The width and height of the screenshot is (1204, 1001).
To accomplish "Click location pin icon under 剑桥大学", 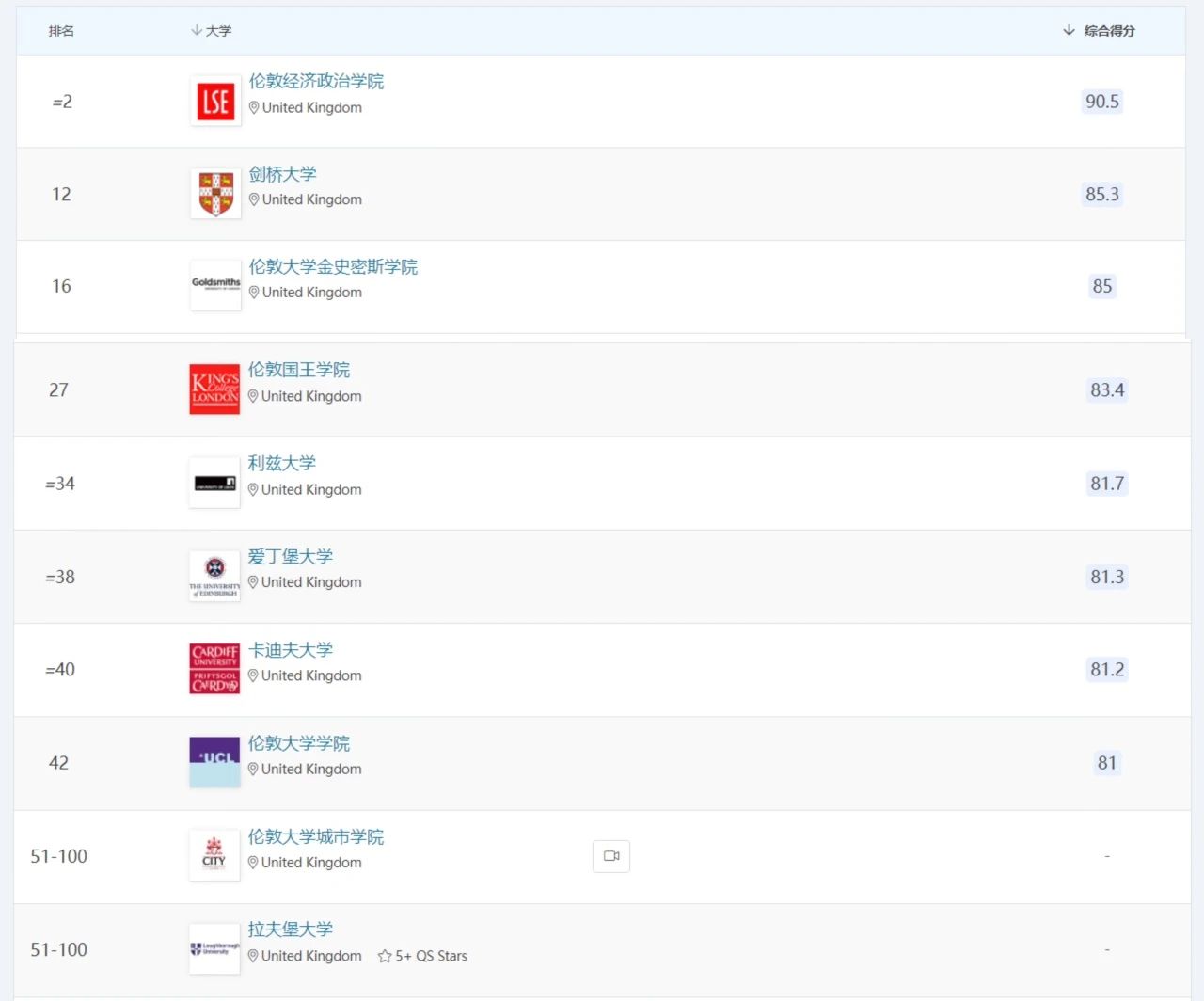I will tap(254, 200).
